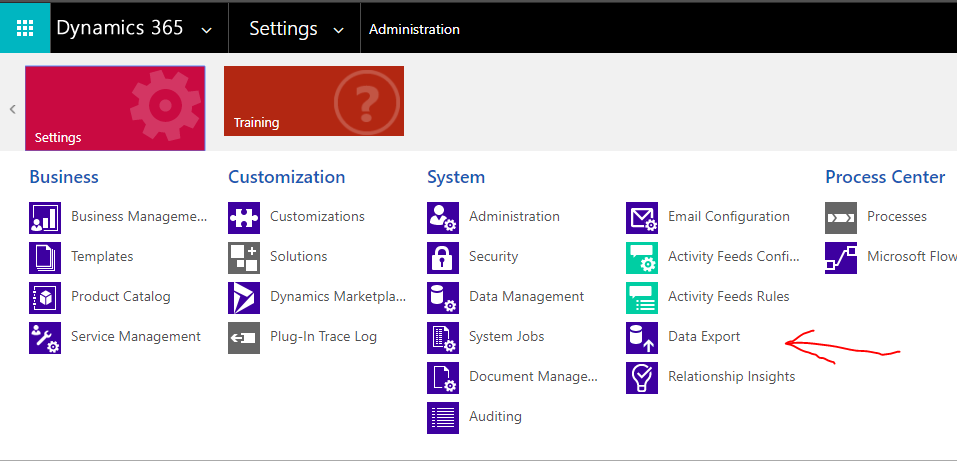Click the Dynamics Marketplace icon
This screenshot has width=957, height=461.
tap(244, 297)
